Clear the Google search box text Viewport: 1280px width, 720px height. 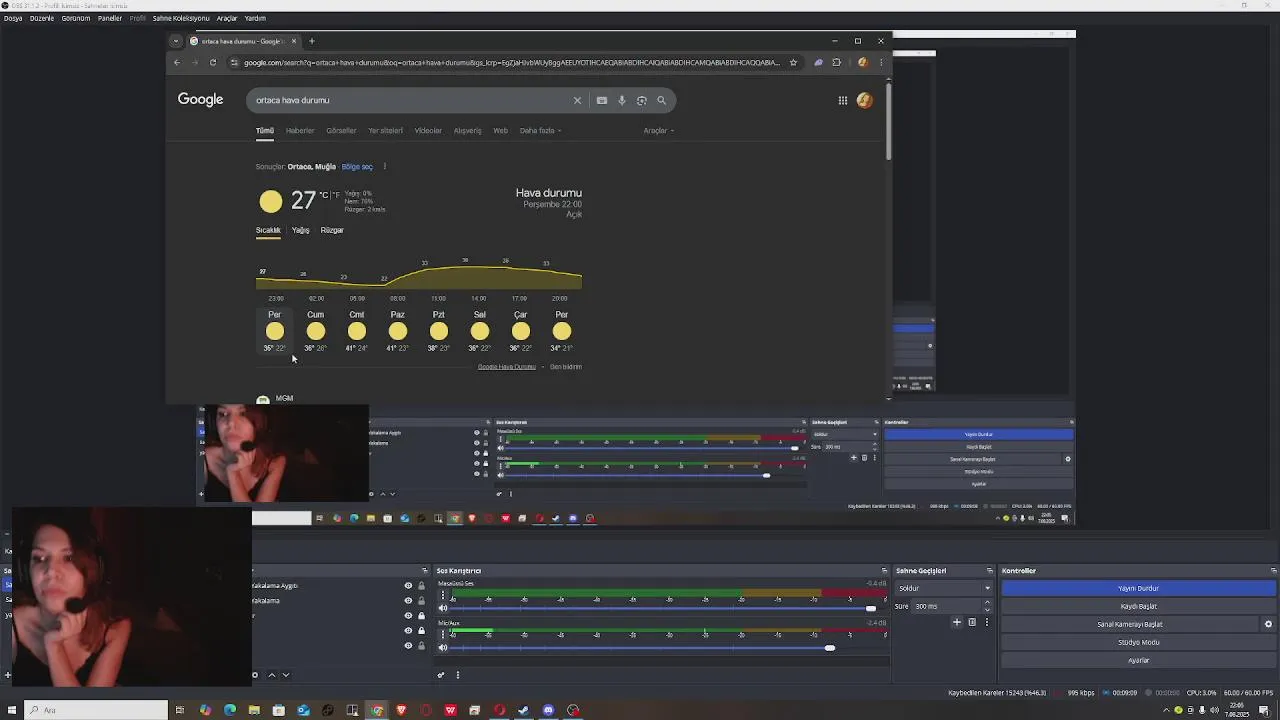(577, 100)
